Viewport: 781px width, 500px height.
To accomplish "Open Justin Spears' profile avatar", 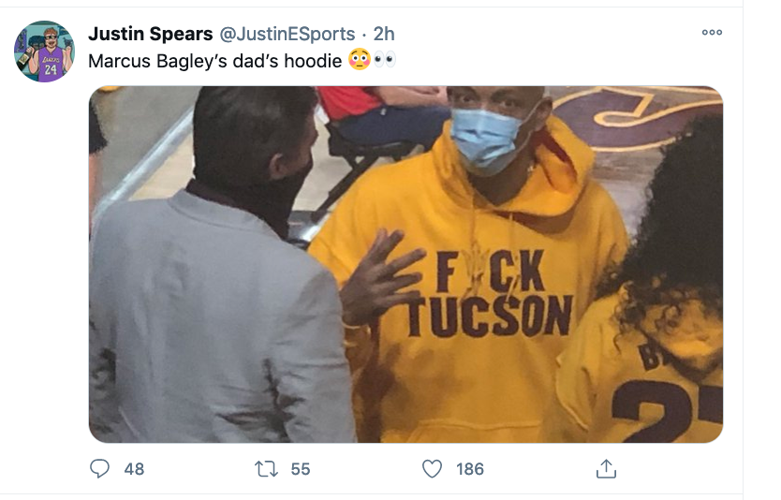I will coord(44,51).
